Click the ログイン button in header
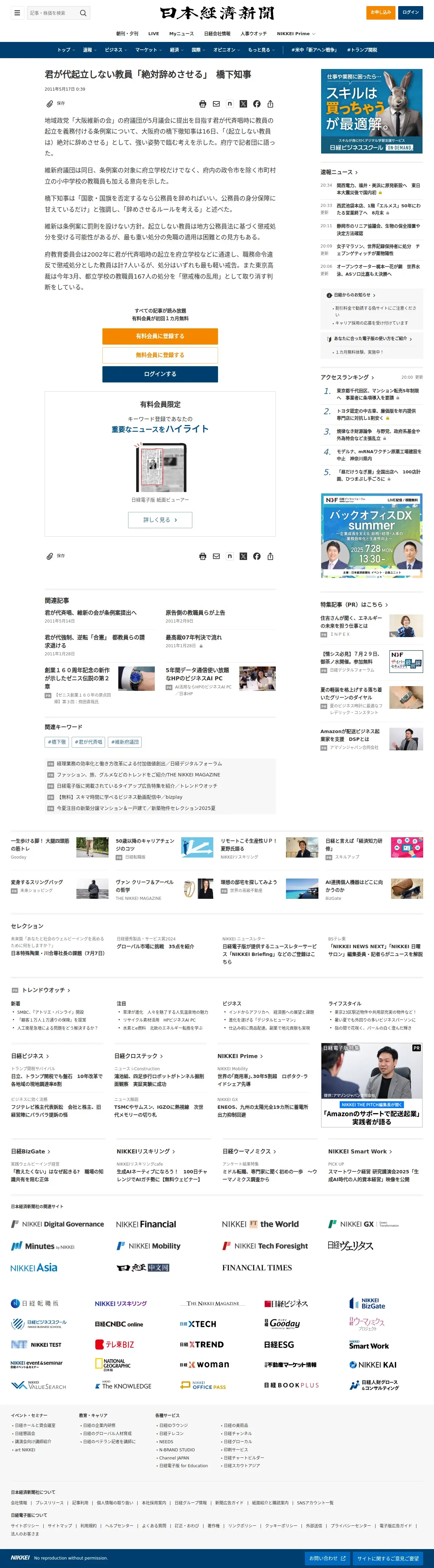The height and width of the screenshot is (1568, 434). click(411, 12)
